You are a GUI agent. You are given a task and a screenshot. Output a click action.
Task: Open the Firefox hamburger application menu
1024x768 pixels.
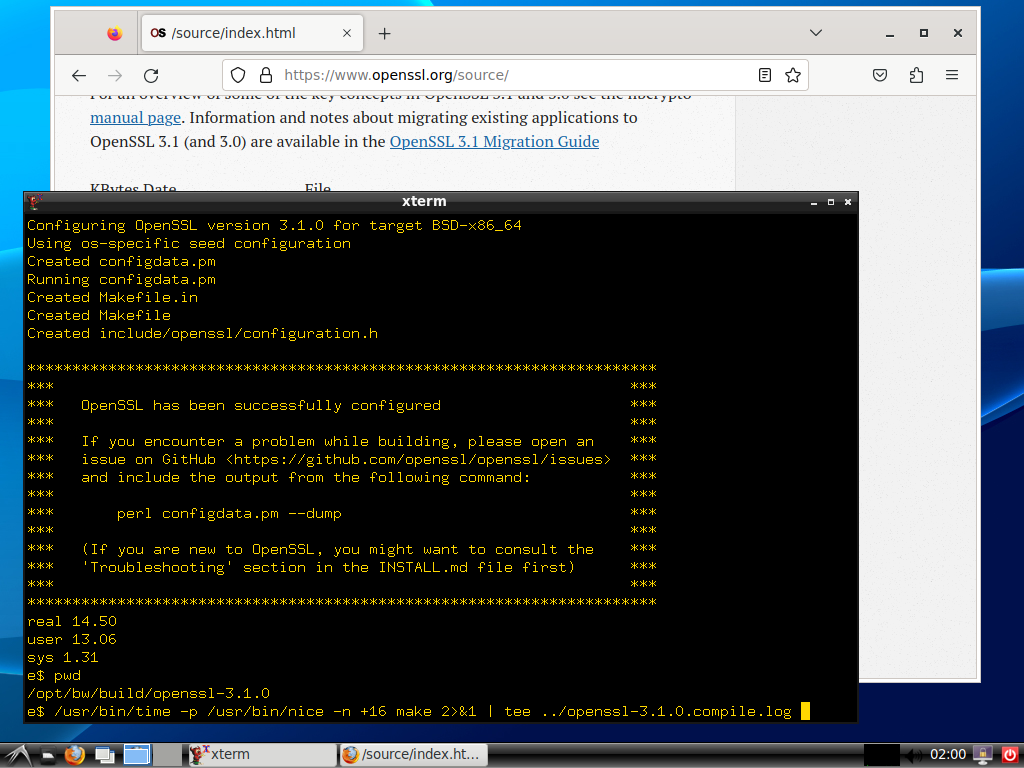click(952, 75)
